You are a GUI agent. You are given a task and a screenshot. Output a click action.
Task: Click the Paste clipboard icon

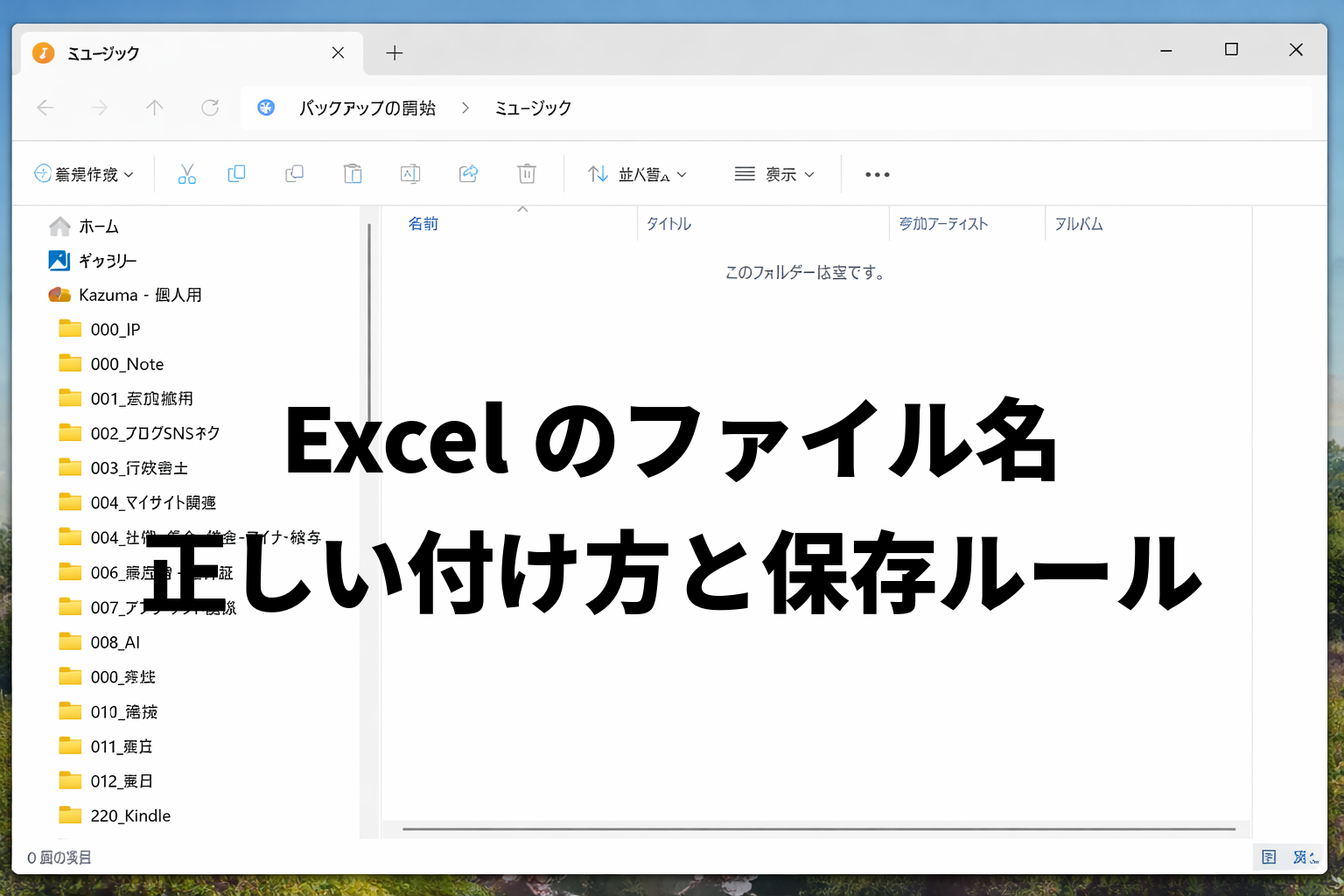pyautogui.click(x=353, y=174)
